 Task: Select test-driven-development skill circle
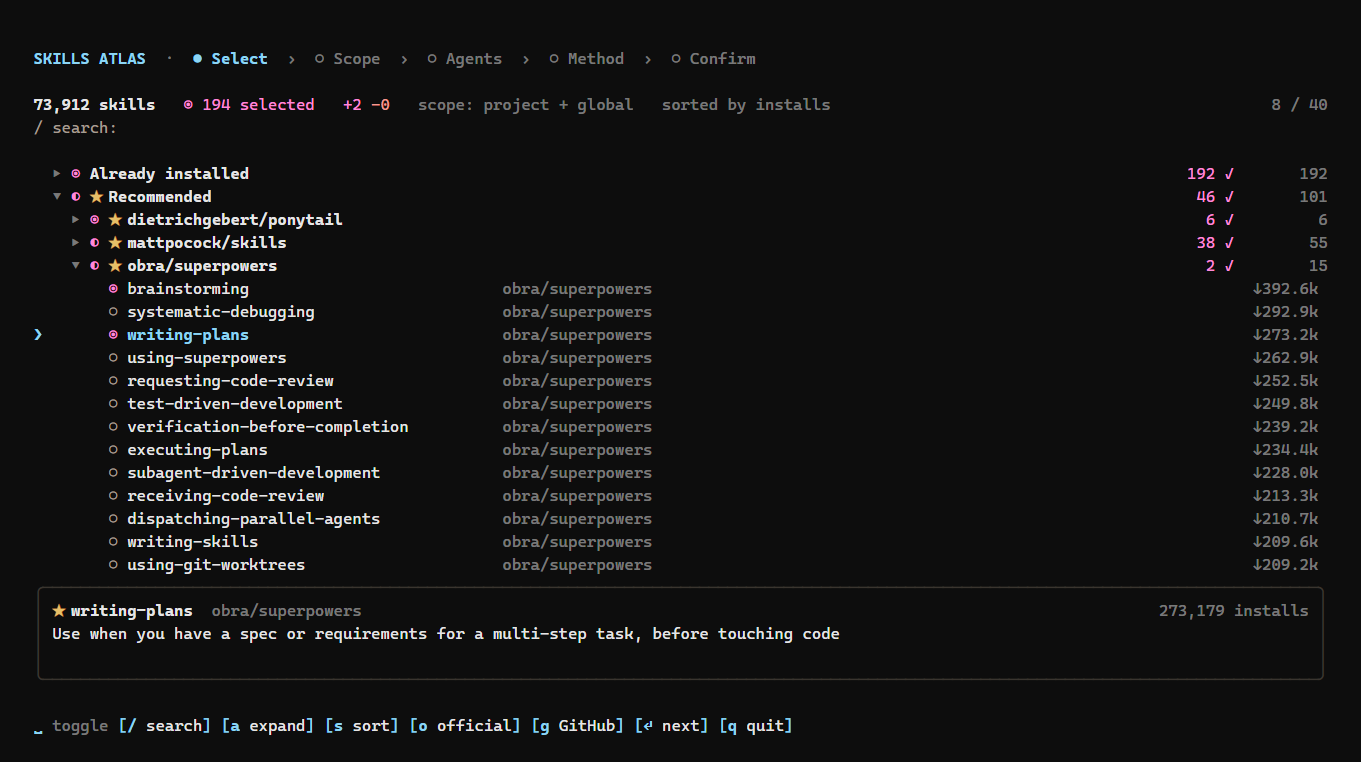tap(113, 404)
